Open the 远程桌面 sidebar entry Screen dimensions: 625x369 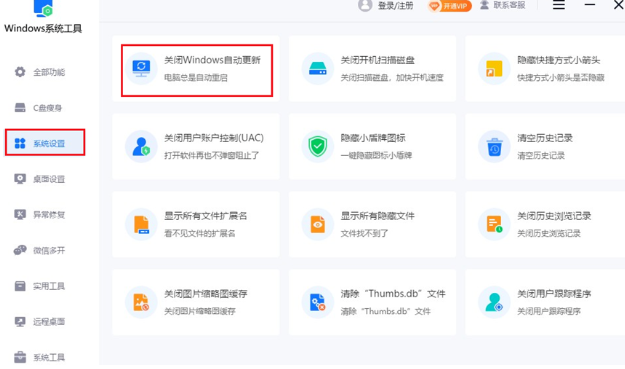[x=39, y=322]
